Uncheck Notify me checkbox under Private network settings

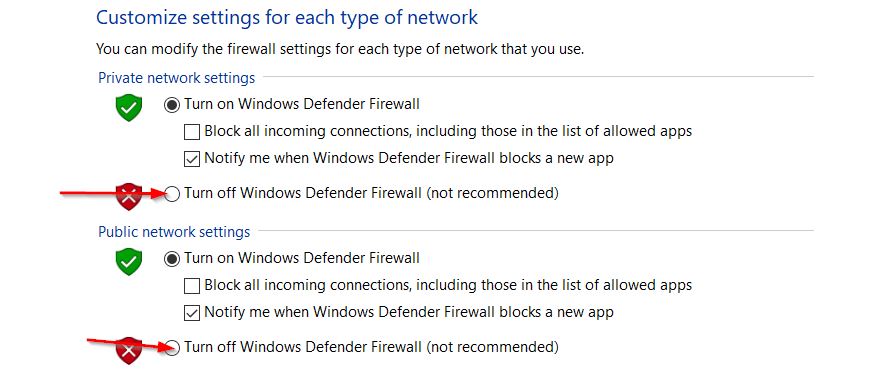click(x=192, y=159)
